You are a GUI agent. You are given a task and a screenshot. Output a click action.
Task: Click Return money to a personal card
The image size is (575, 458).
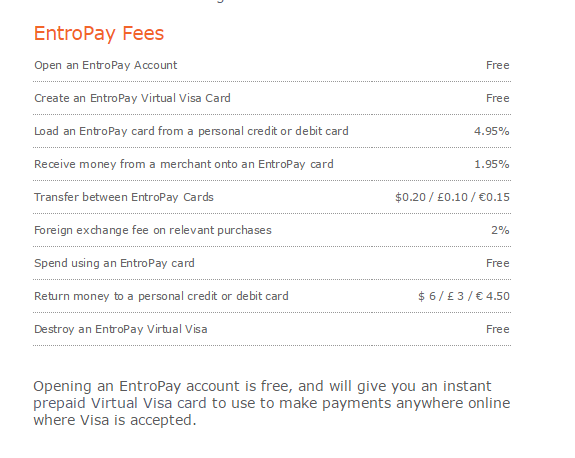pos(161,296)
